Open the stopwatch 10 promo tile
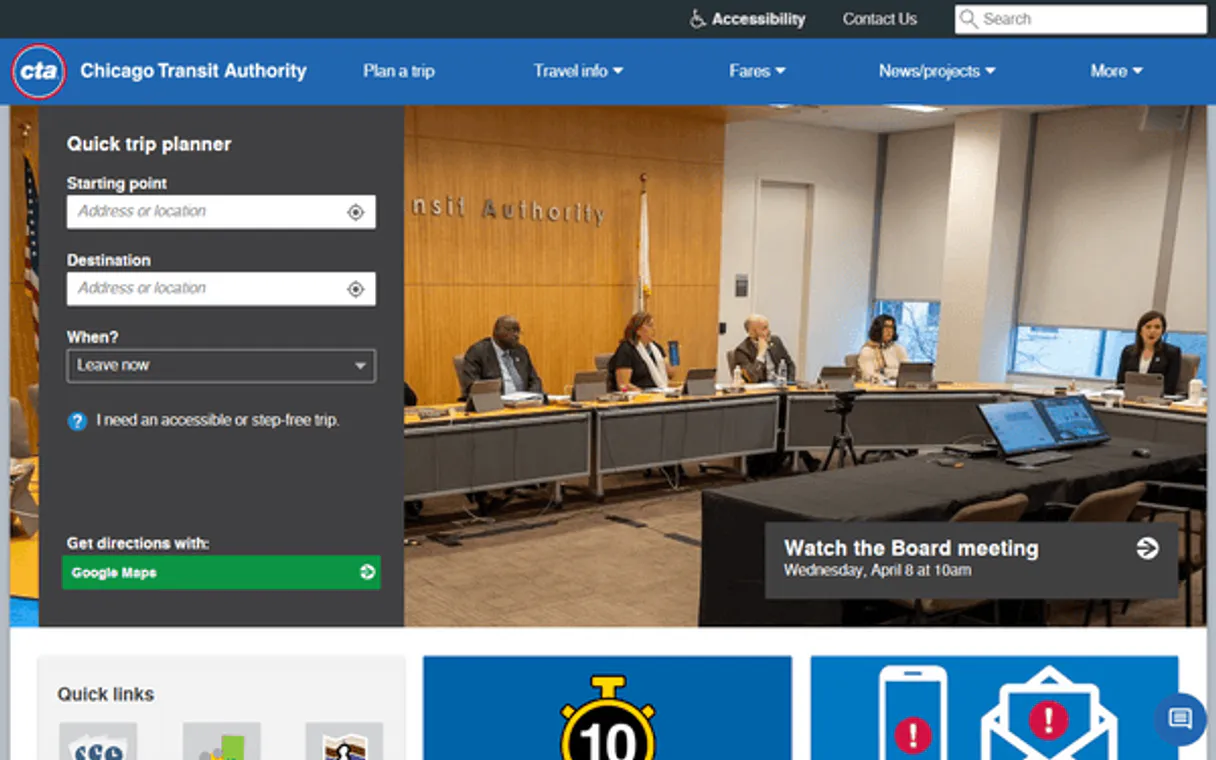This screenshot has width=1216, height=760. coord(607,708)
